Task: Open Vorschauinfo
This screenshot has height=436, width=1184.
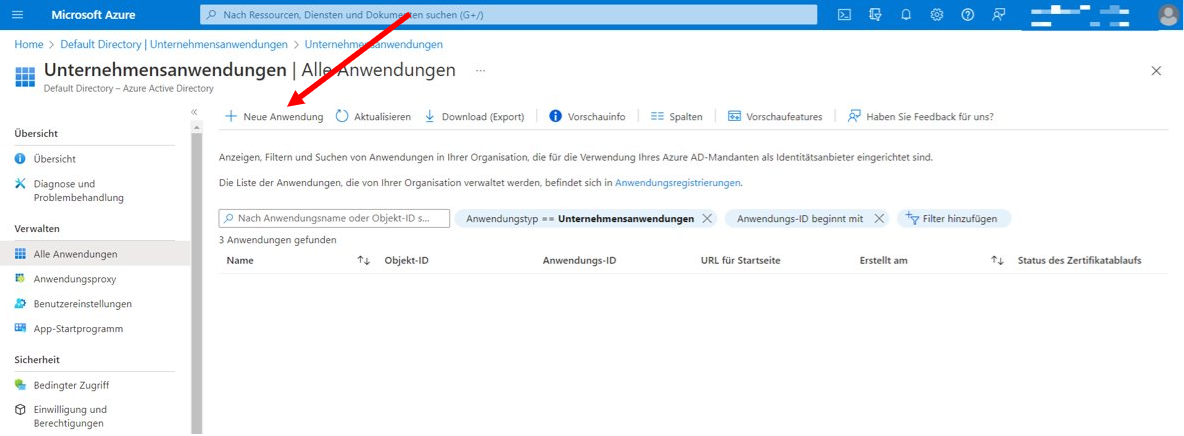Action: point(587,116)
